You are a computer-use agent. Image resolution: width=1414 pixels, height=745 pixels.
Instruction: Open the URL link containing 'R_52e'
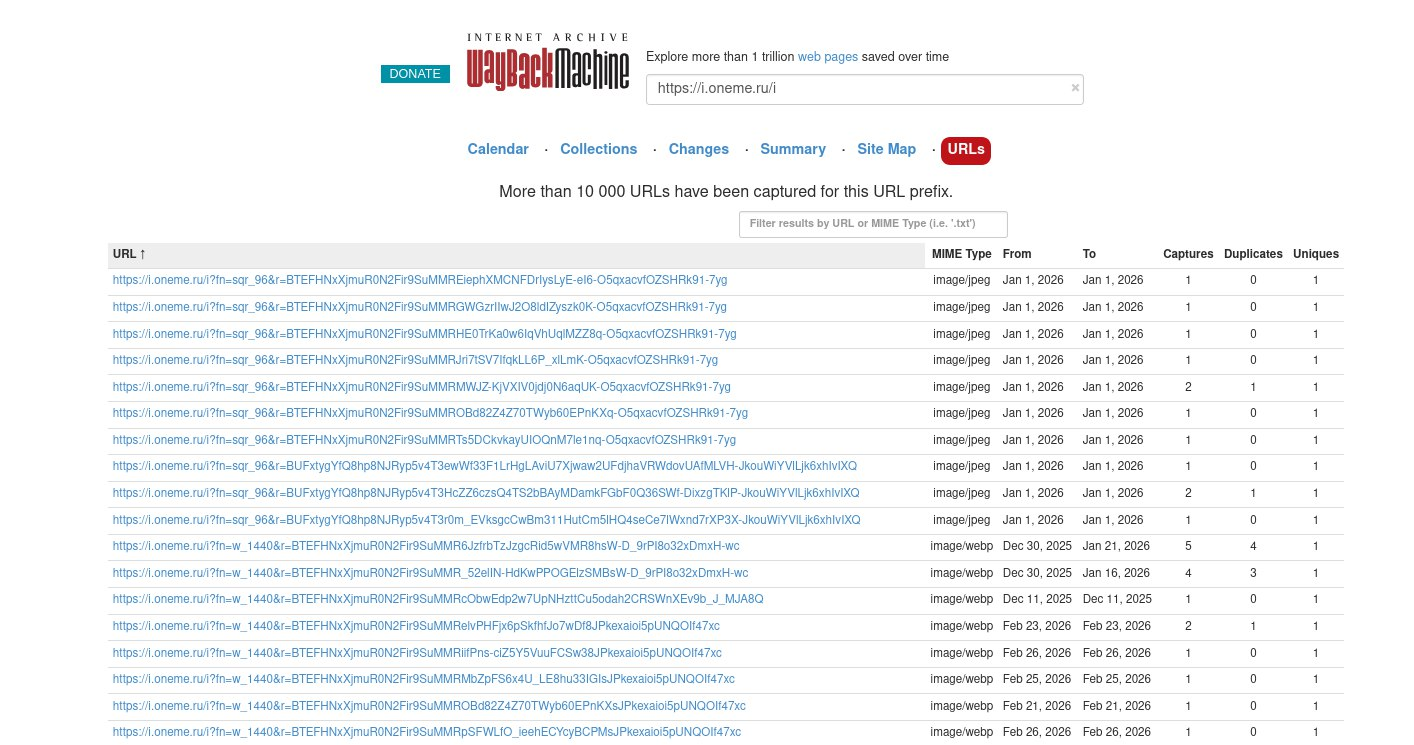pos(430,573)
